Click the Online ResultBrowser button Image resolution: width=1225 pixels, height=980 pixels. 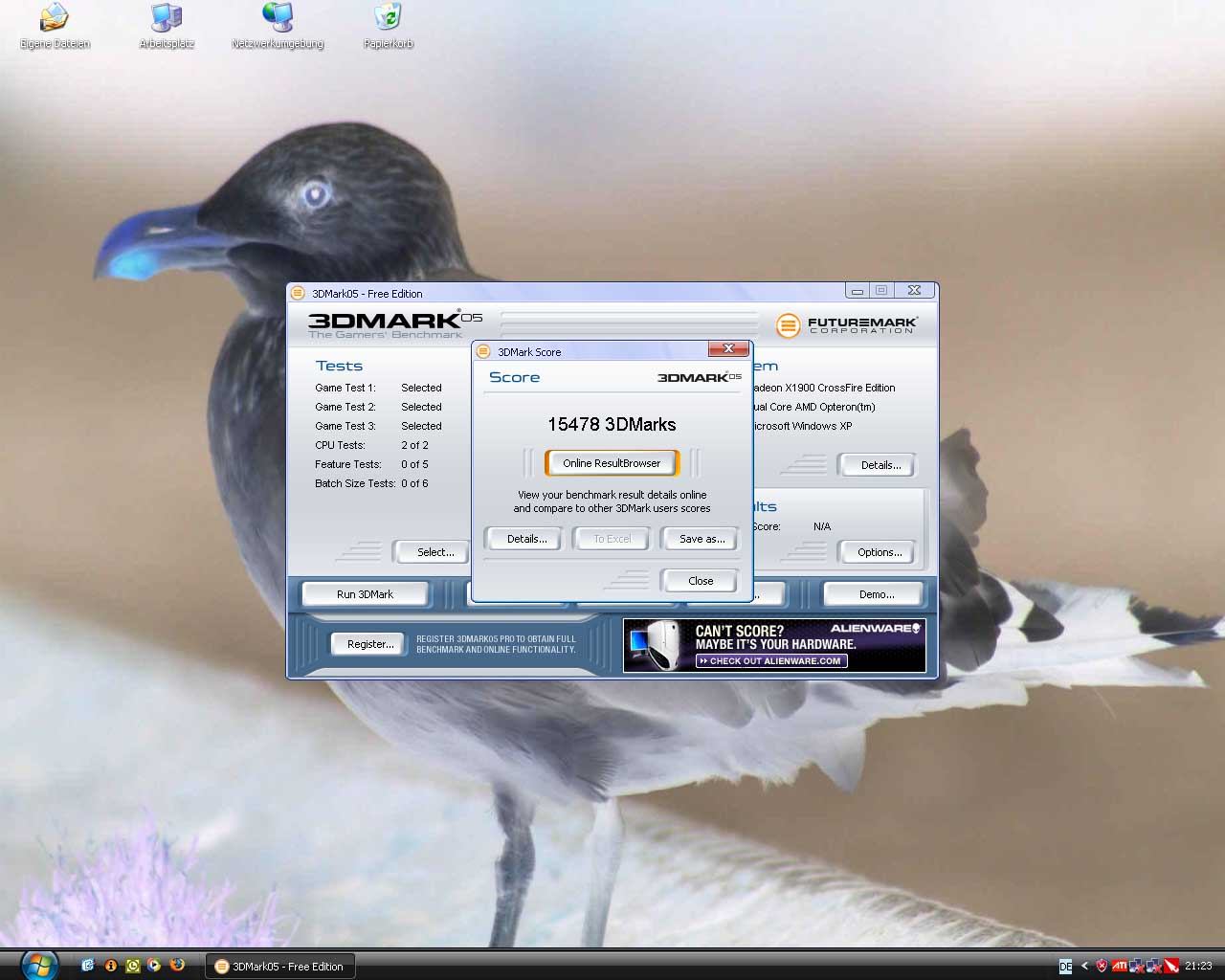tap(612, 463)
